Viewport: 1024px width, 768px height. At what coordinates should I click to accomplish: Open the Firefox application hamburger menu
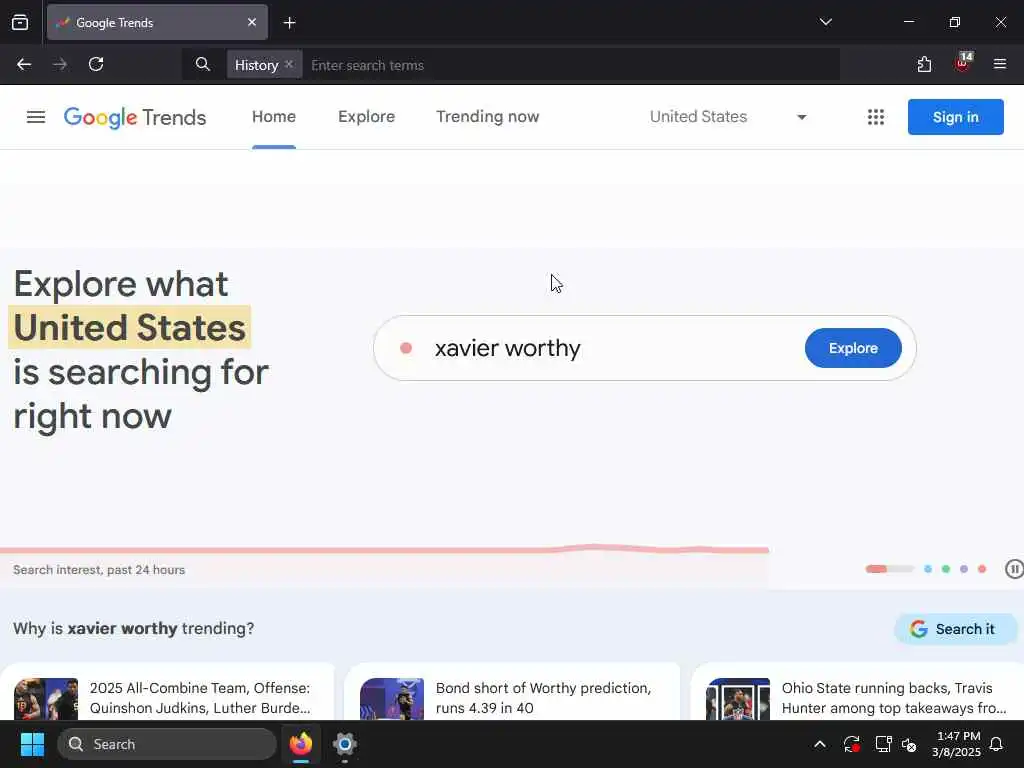click(999, 64)
